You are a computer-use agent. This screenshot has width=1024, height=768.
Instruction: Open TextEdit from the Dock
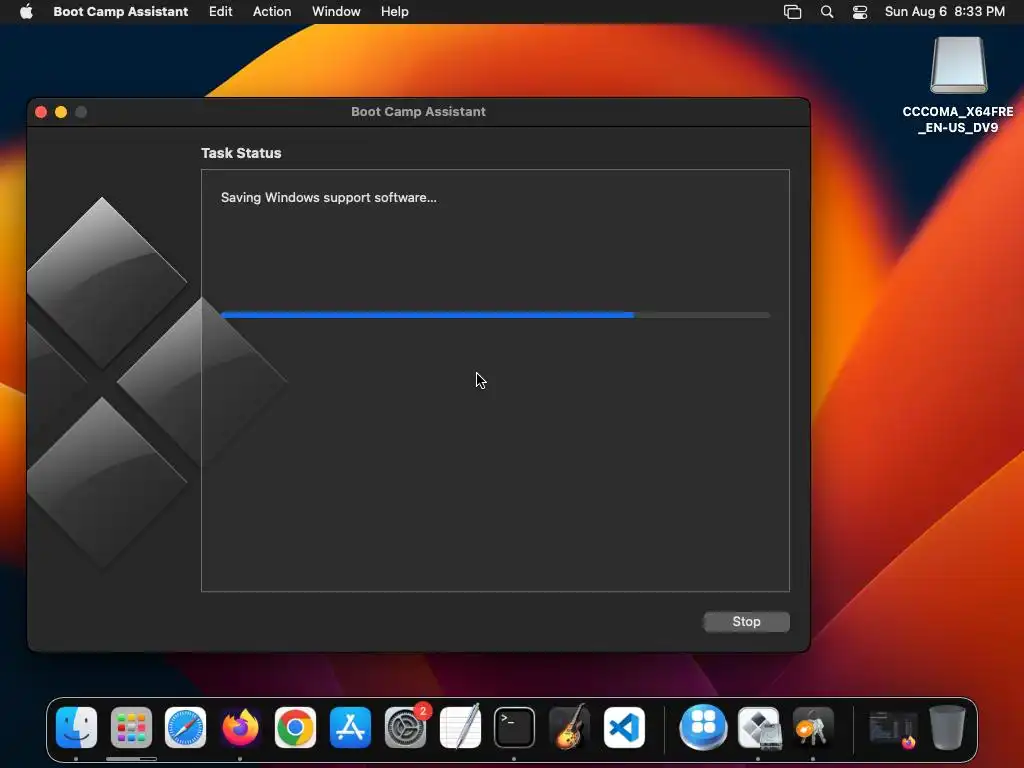[x=460, y=728]
